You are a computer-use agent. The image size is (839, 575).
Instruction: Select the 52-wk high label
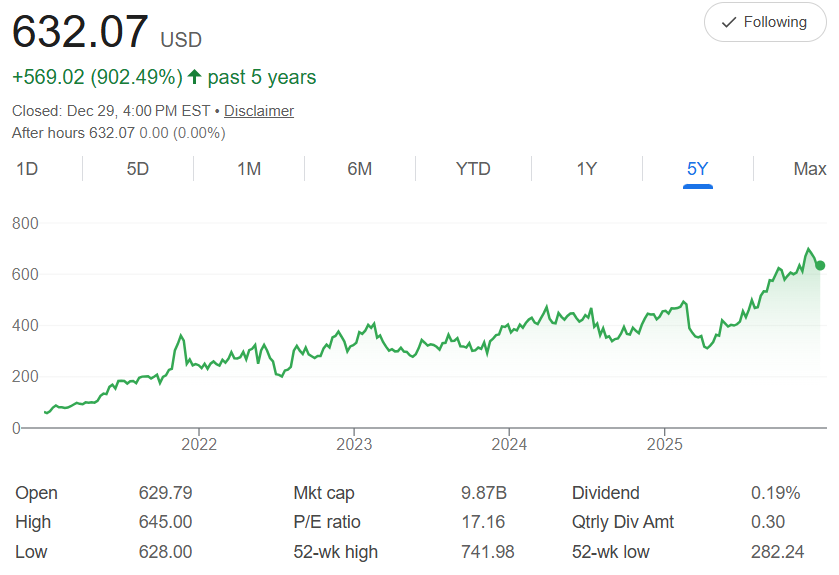click(335, 551)
